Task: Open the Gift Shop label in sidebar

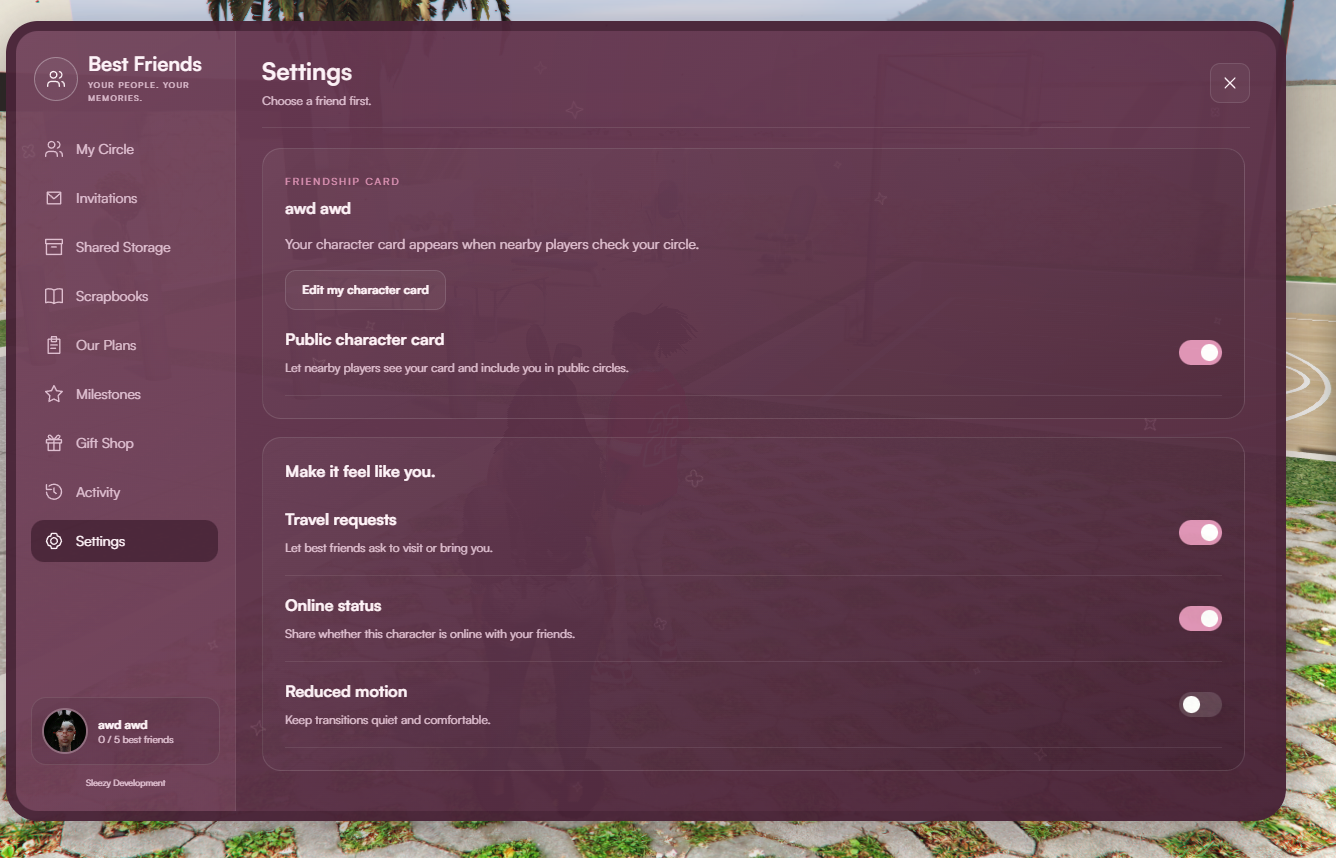Action: 104,443
